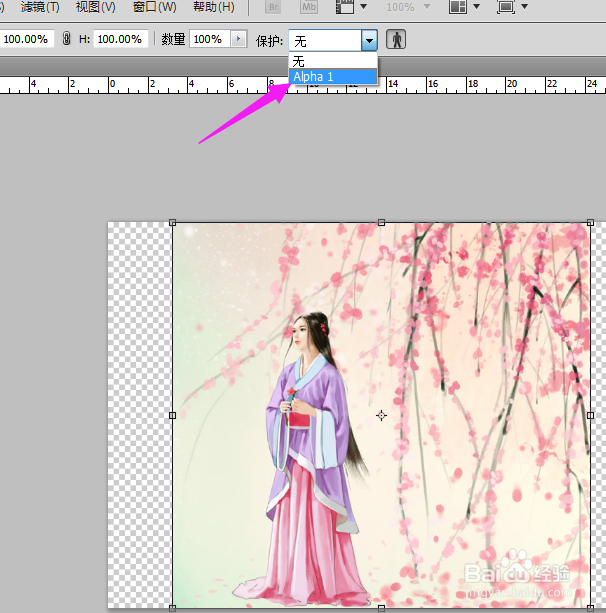Select Alpha 1 in the protect list
606x613 pixels.
click(333, 76)
